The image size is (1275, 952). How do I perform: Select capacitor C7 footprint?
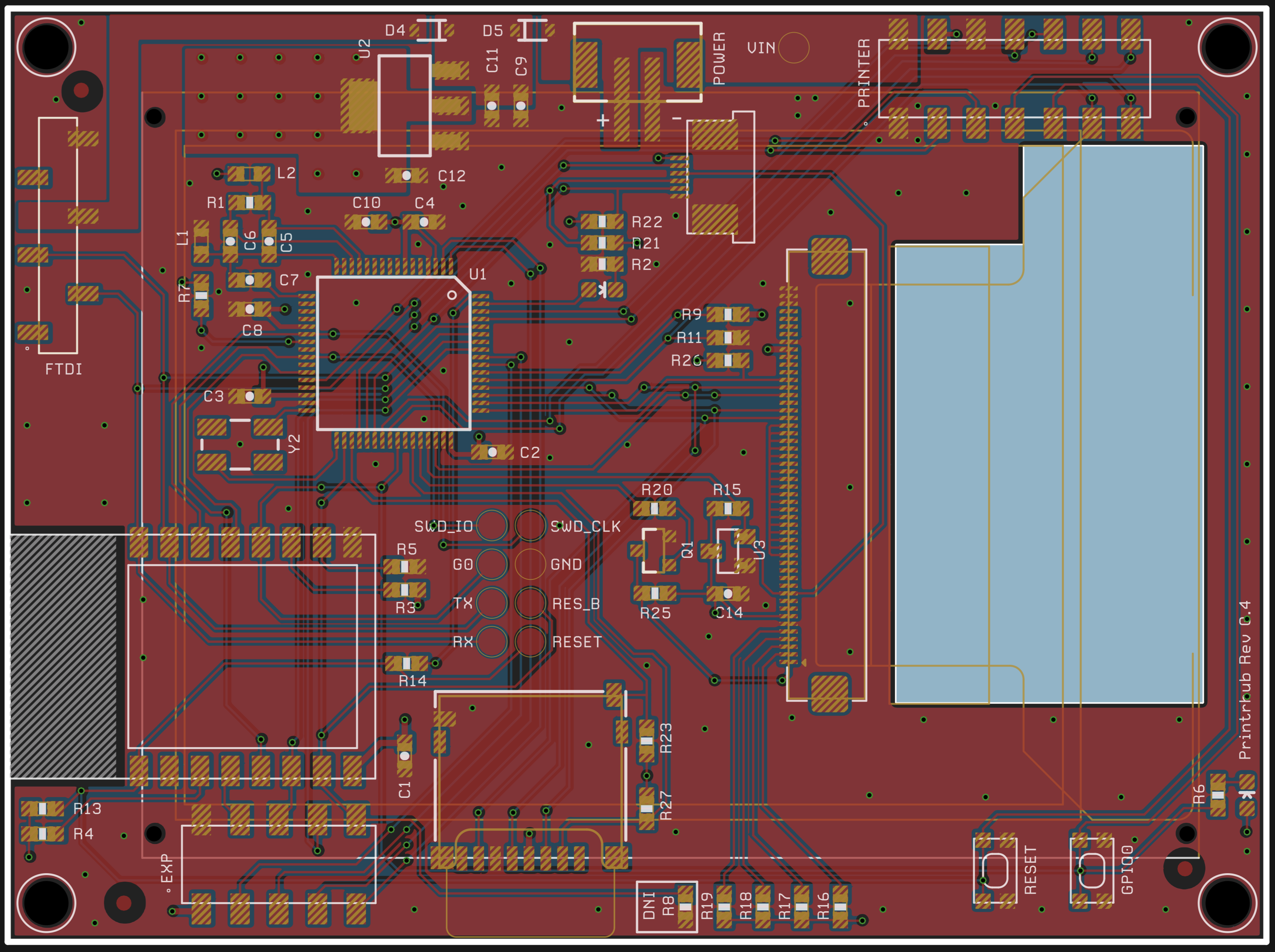click(250, 280)
